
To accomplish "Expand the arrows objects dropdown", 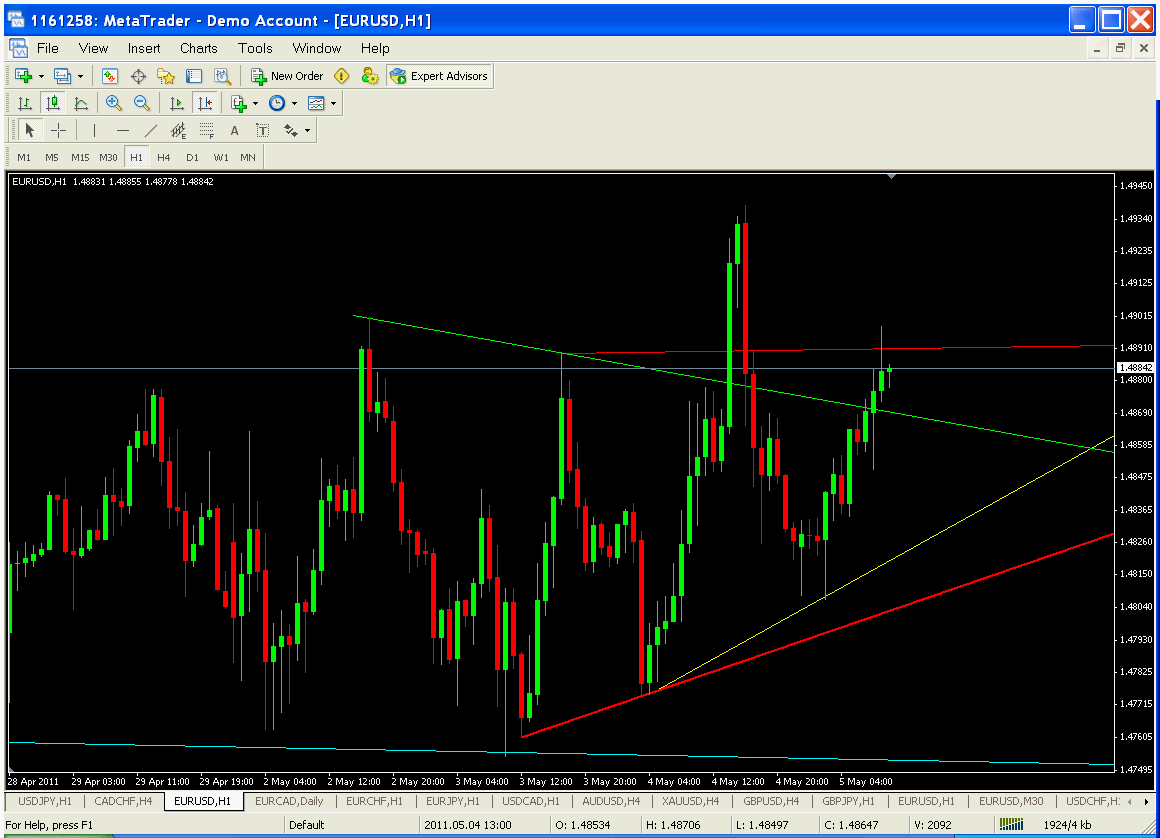I will pos(307,130).
